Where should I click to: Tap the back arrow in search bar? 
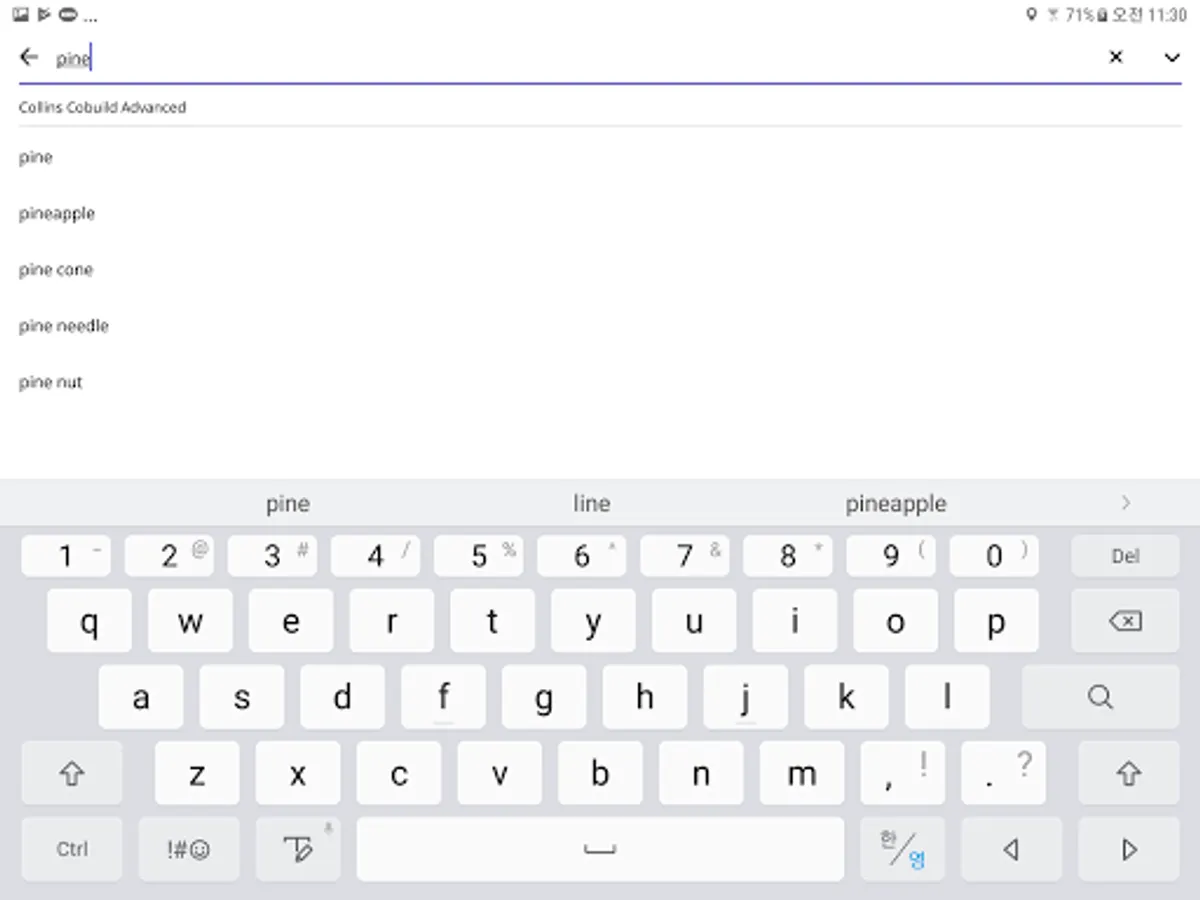click(29, 57)
